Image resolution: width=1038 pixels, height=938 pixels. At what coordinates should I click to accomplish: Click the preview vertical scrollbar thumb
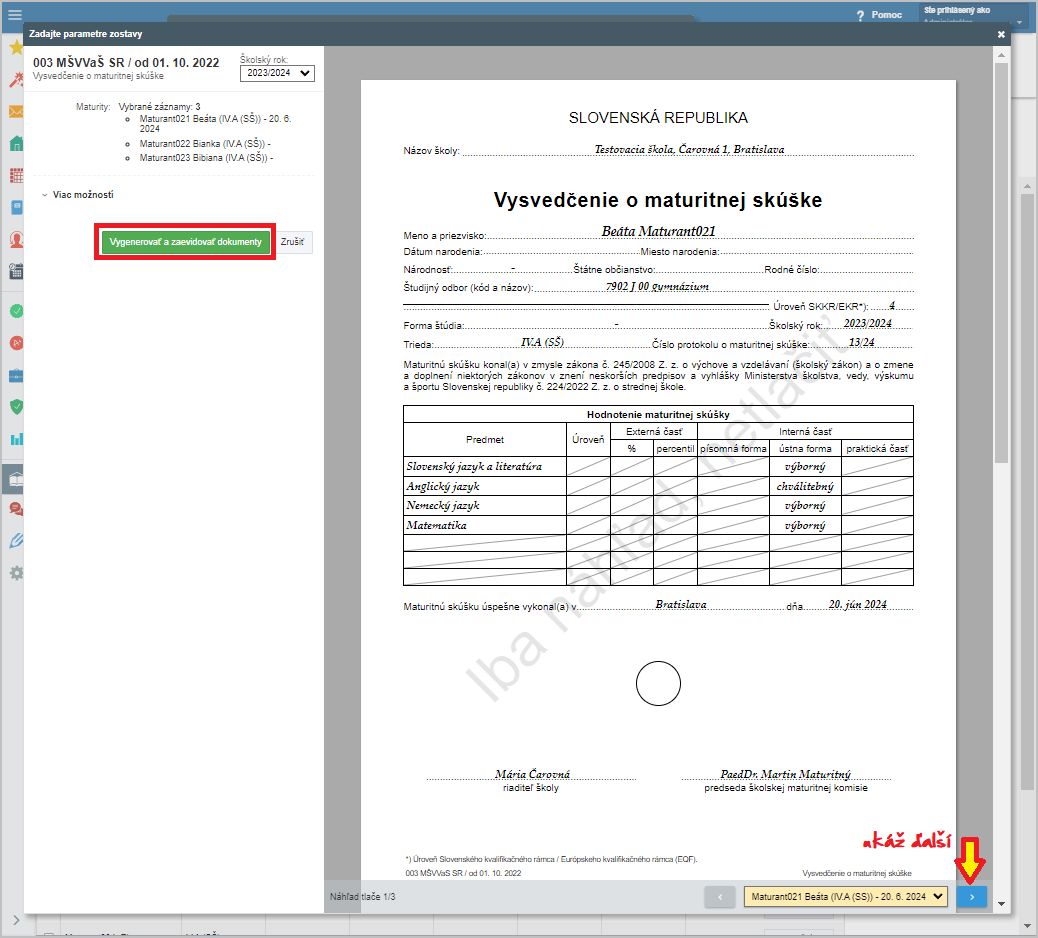pyautogui.click(x=1001, y=263)
